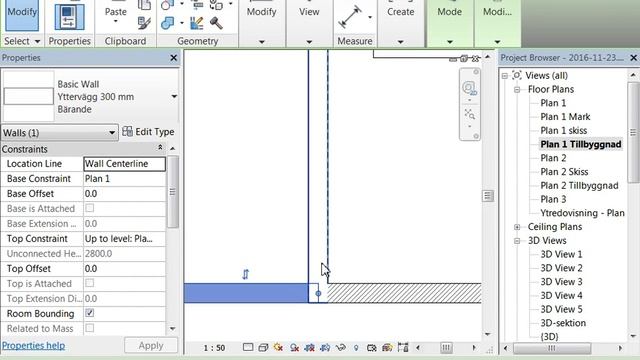Click the Reveal Hidden Elements lightbulb
This screenshot has width=640, height=360.
pos(356,347)
